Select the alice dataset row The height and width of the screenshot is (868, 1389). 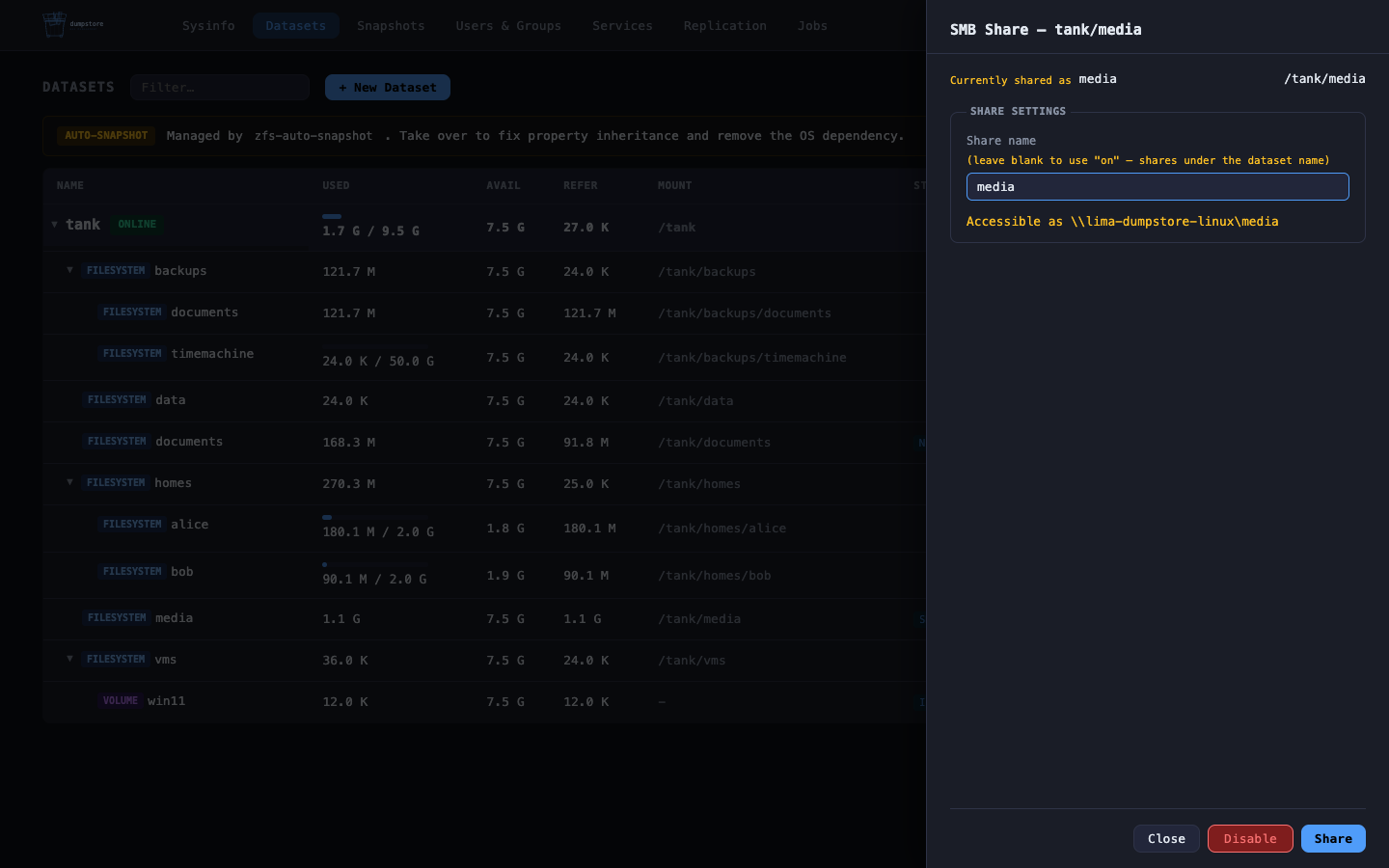point(484,529)
